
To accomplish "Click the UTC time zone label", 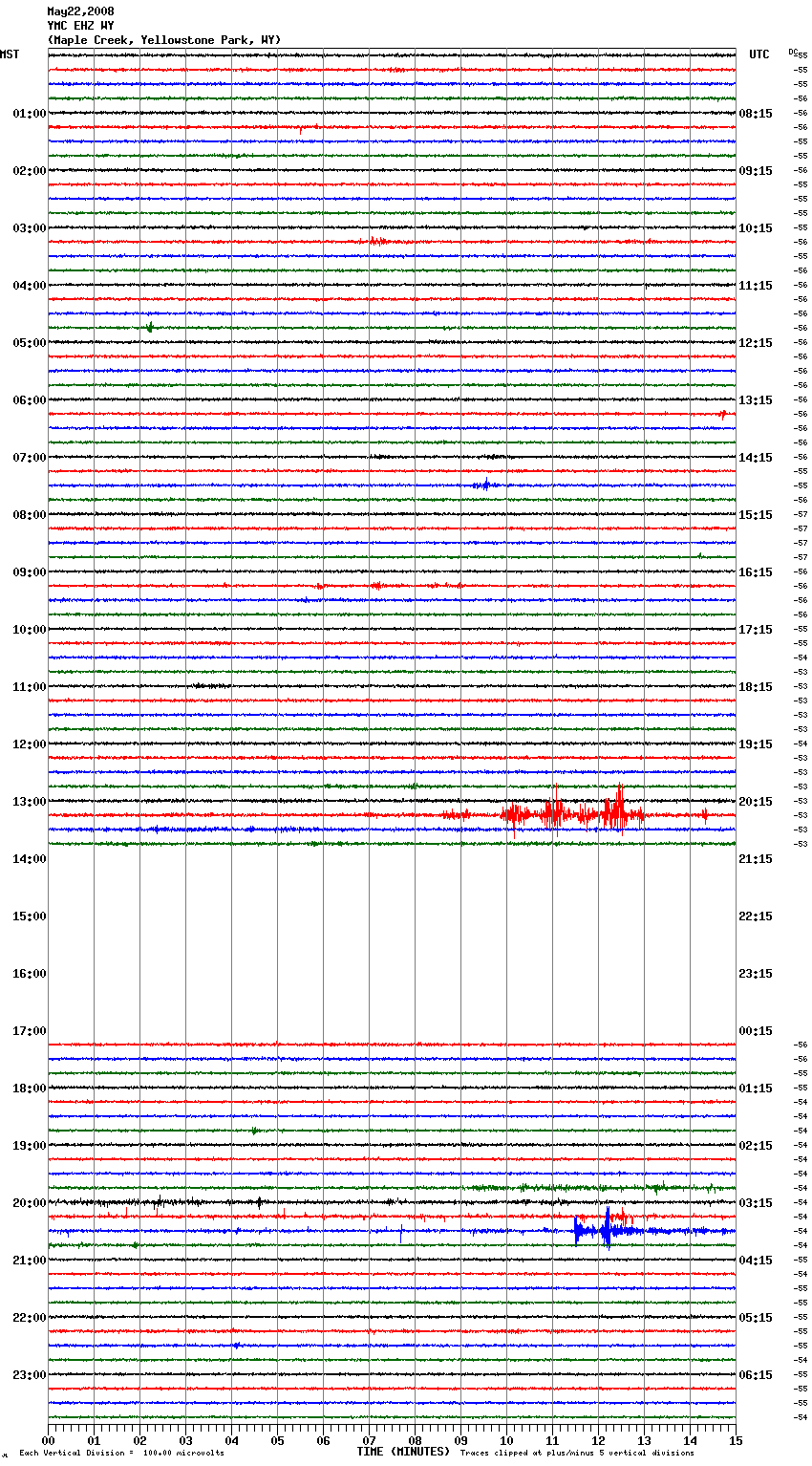I will pyautogui.click(x=759, y=54).
